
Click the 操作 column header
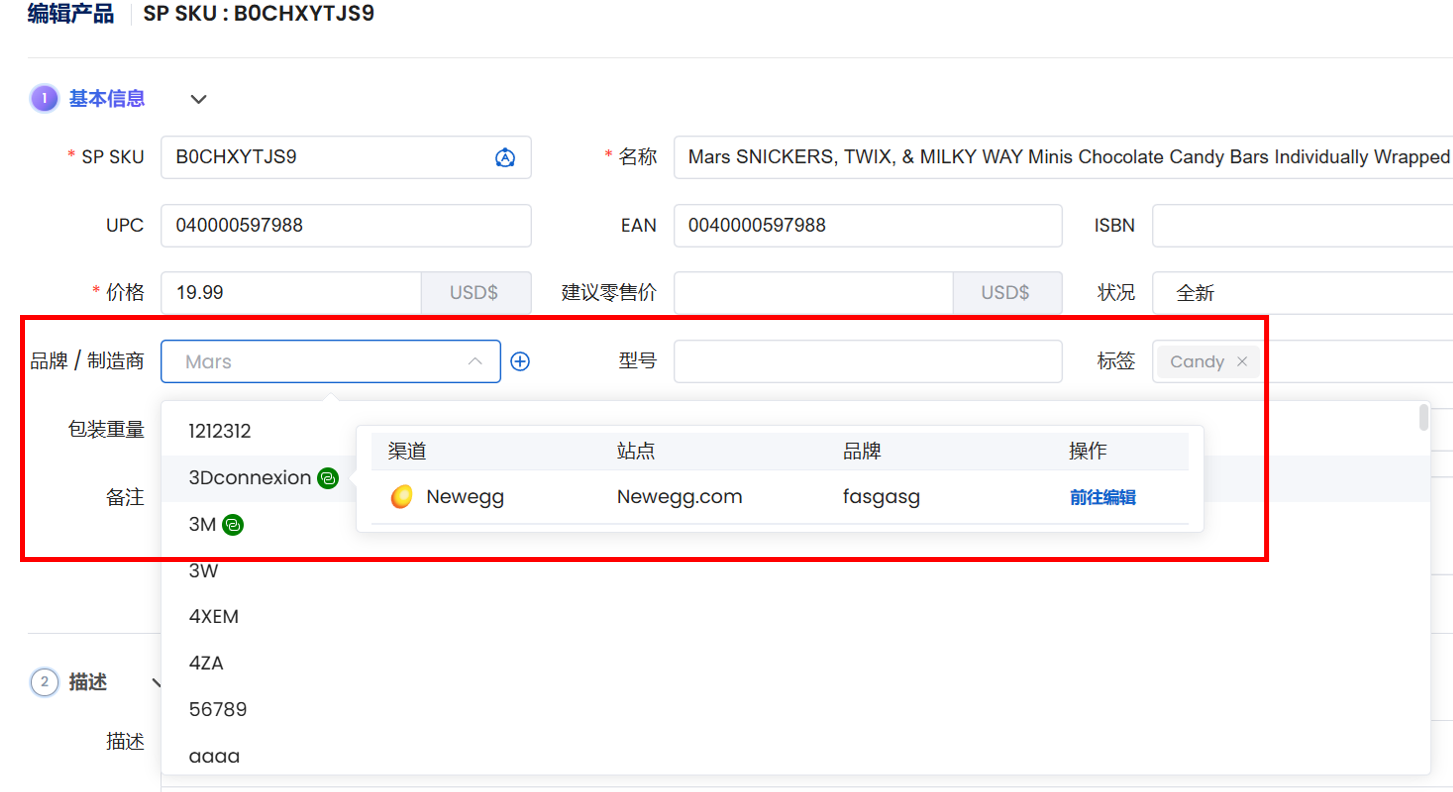(1088, 451)
